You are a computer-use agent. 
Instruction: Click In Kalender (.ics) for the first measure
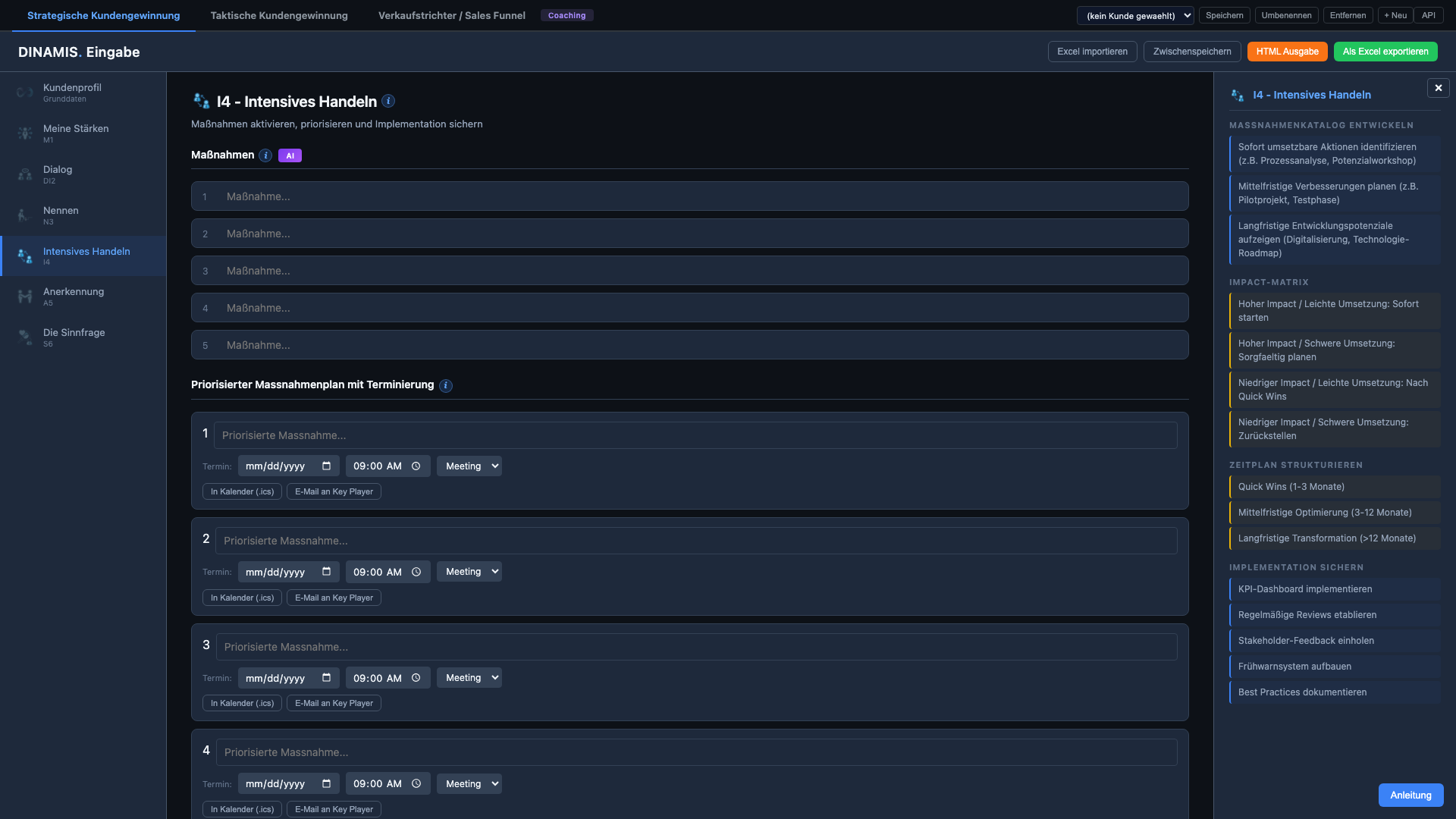point(242,491)
